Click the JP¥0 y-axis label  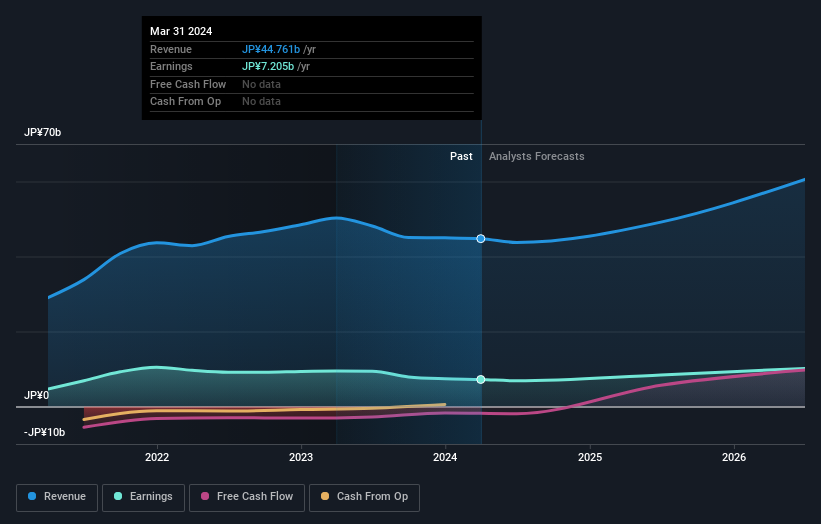point(37,395)
